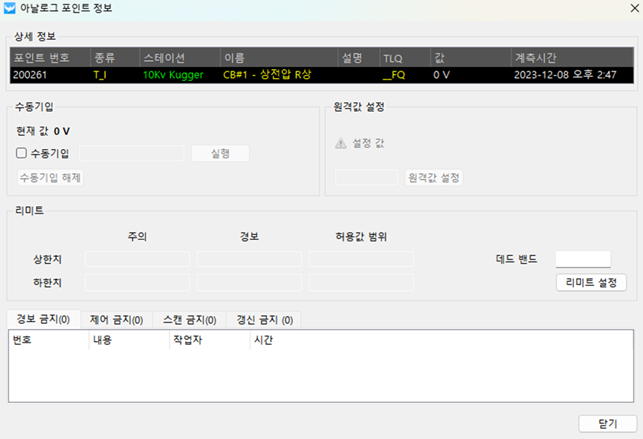The width and height of the screenshot is (643, 439).
Task: Click the 상한치 주의 limit field
Action: [x=137, y=259]
